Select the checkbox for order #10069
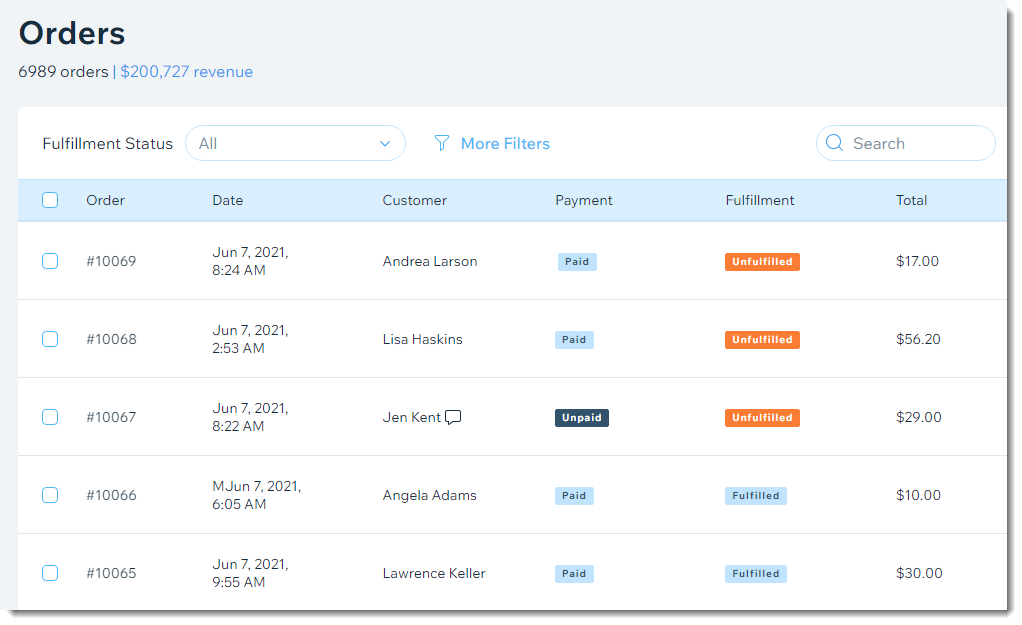 (50, 261)
